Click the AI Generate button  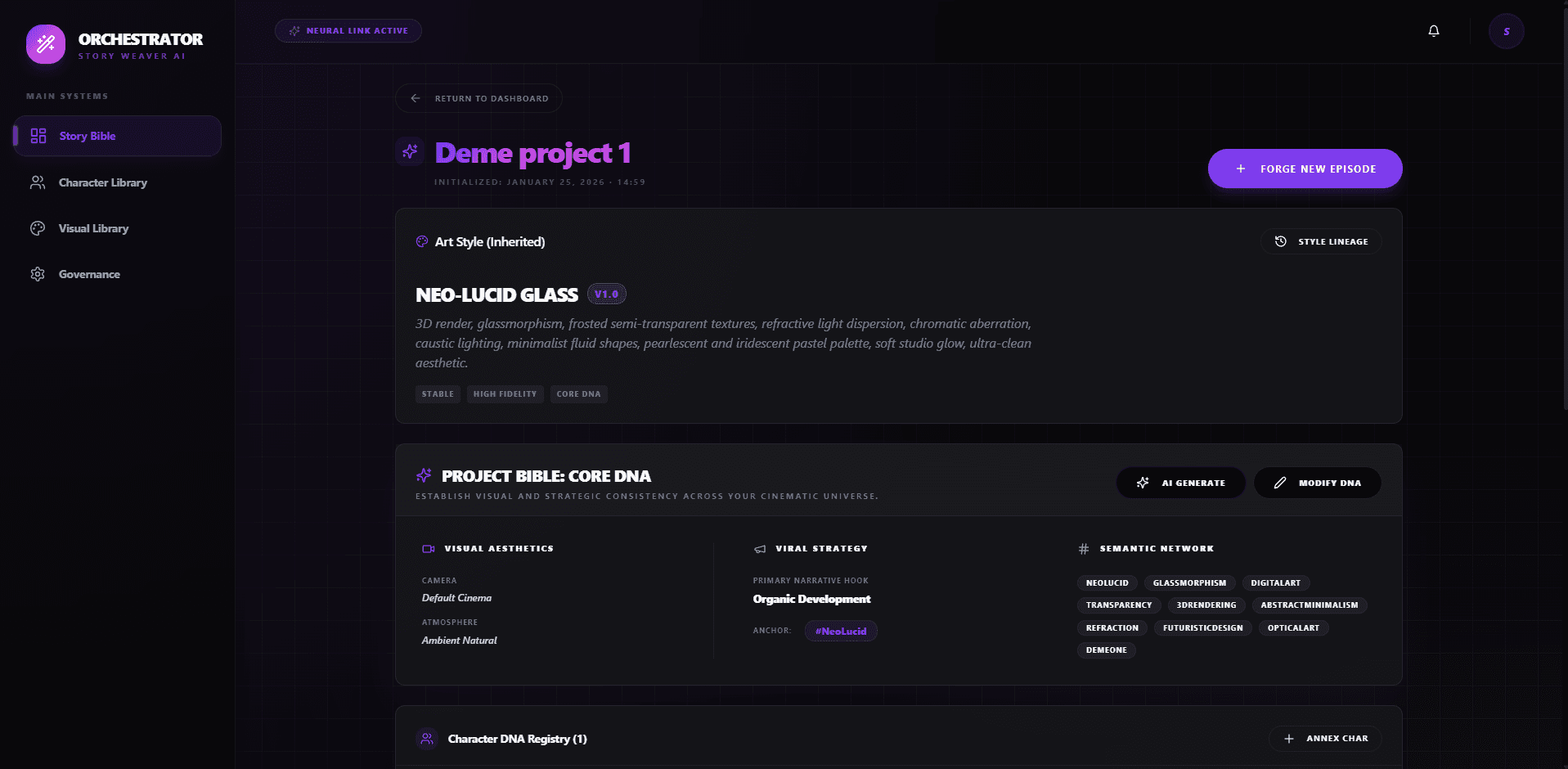1180,483
